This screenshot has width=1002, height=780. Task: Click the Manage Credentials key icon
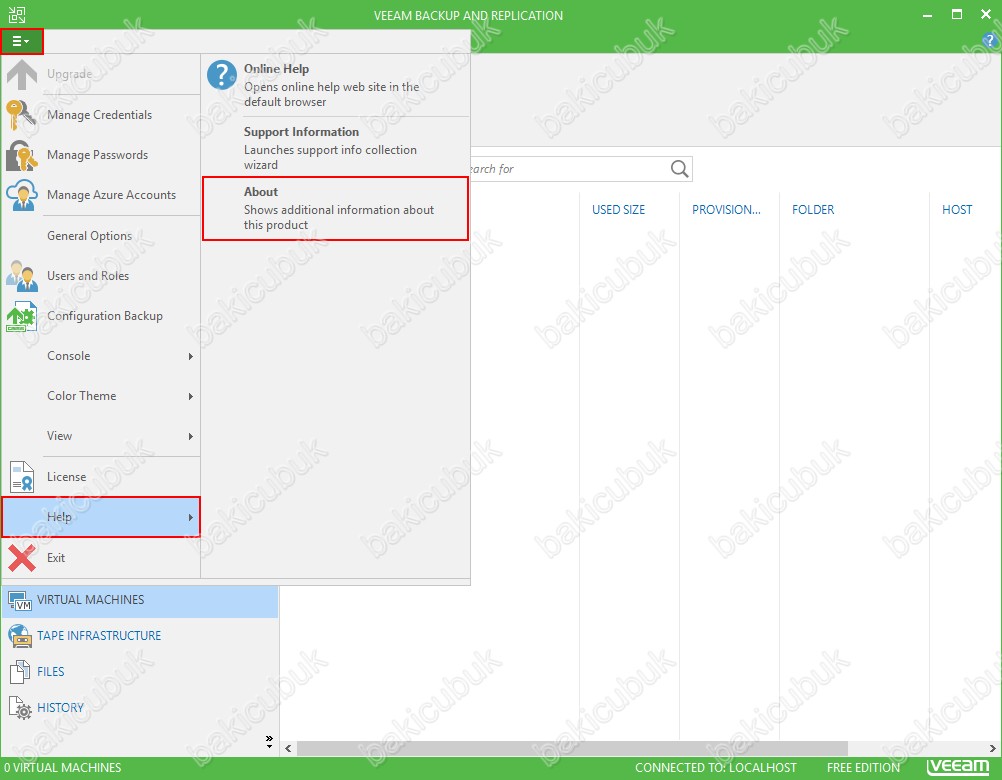pyautogui.click(x=21, y=115)
